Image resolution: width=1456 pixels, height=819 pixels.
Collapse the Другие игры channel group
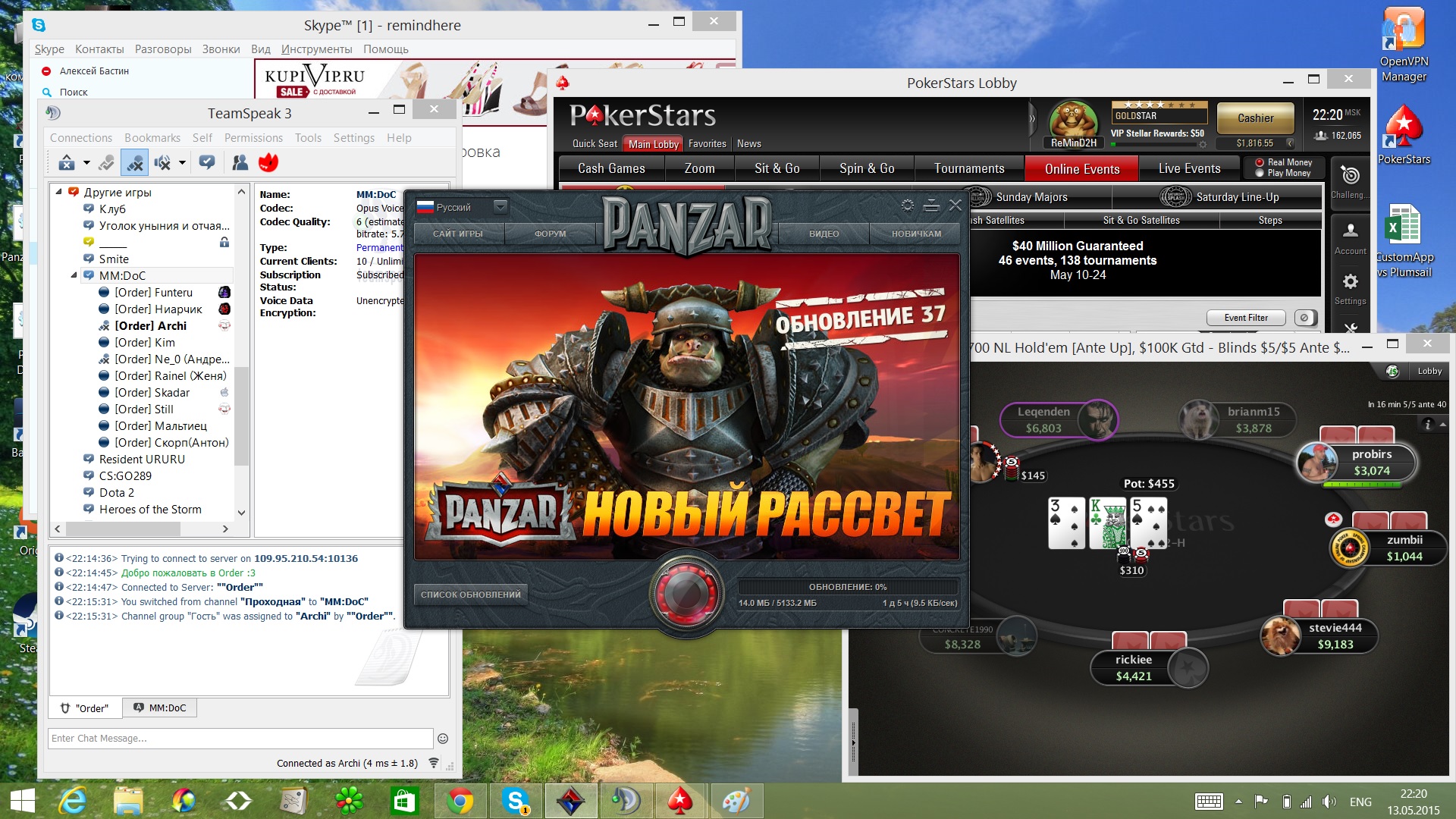[x=59, y=192]
